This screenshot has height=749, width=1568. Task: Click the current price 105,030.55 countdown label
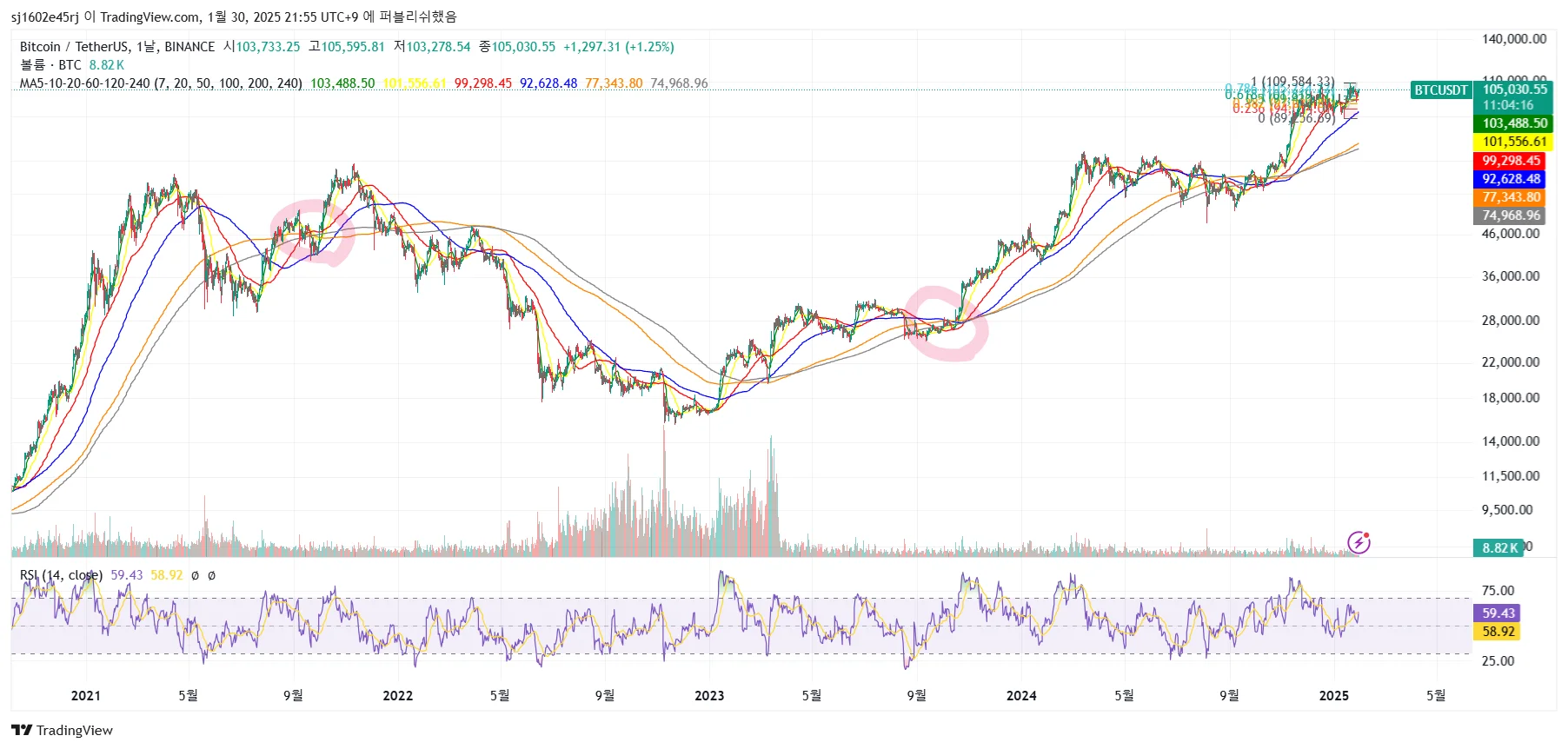(1514, 96)
